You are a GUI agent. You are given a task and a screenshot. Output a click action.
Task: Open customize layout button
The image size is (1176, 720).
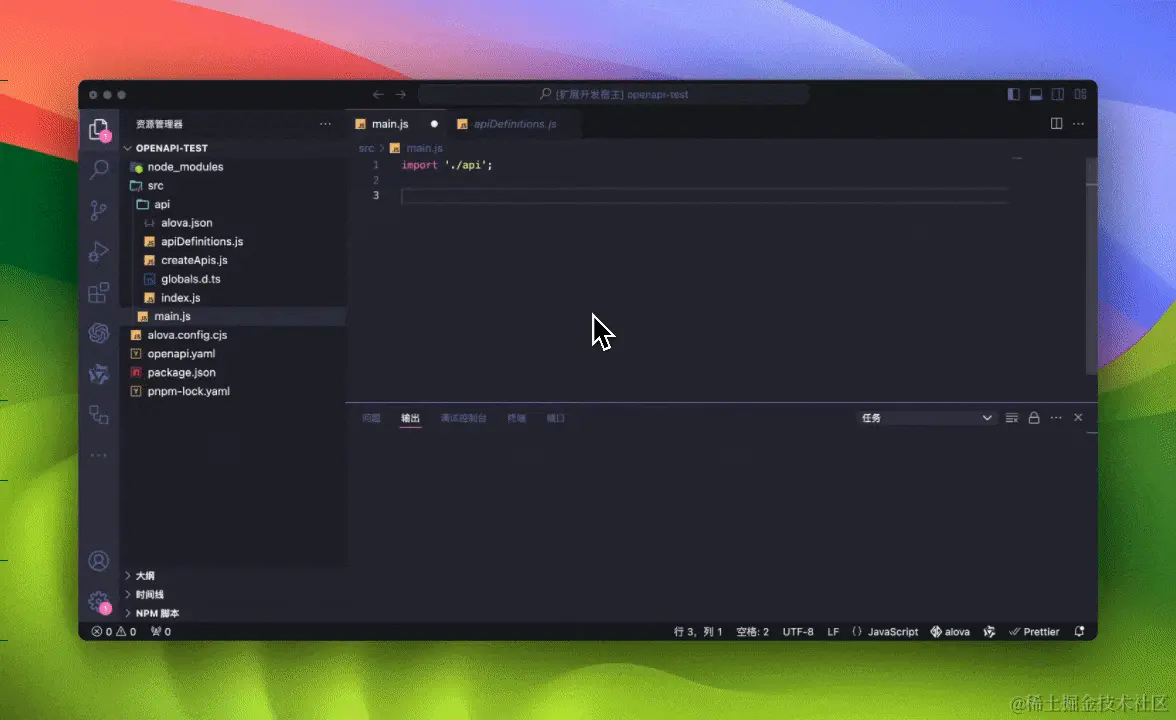1080,94
